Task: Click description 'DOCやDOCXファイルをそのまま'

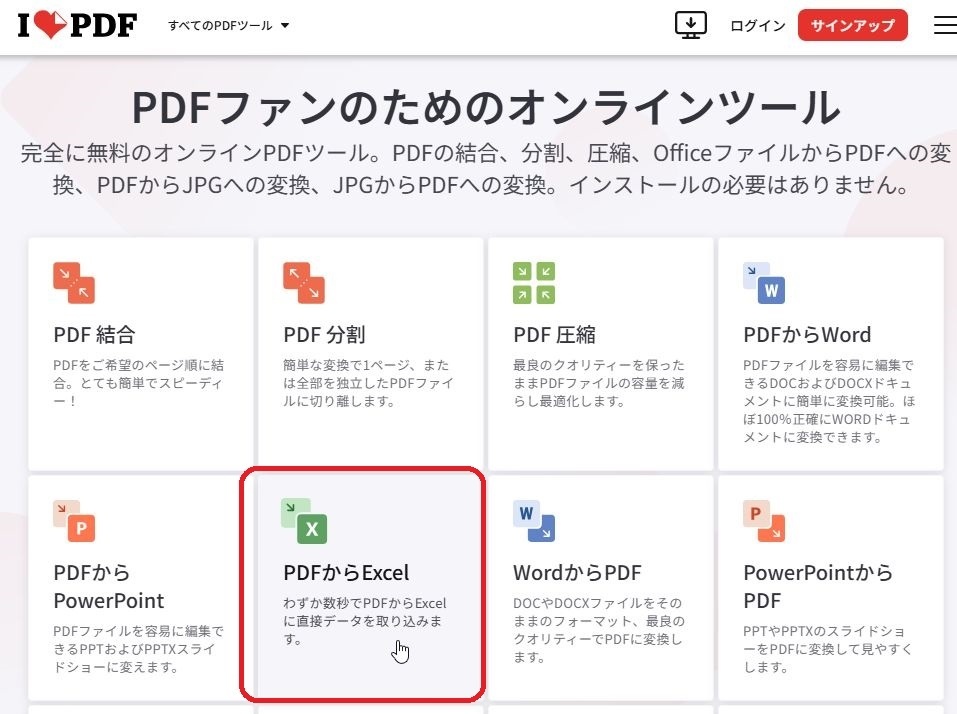Action: pyautogui.click(x=599, y=630)
